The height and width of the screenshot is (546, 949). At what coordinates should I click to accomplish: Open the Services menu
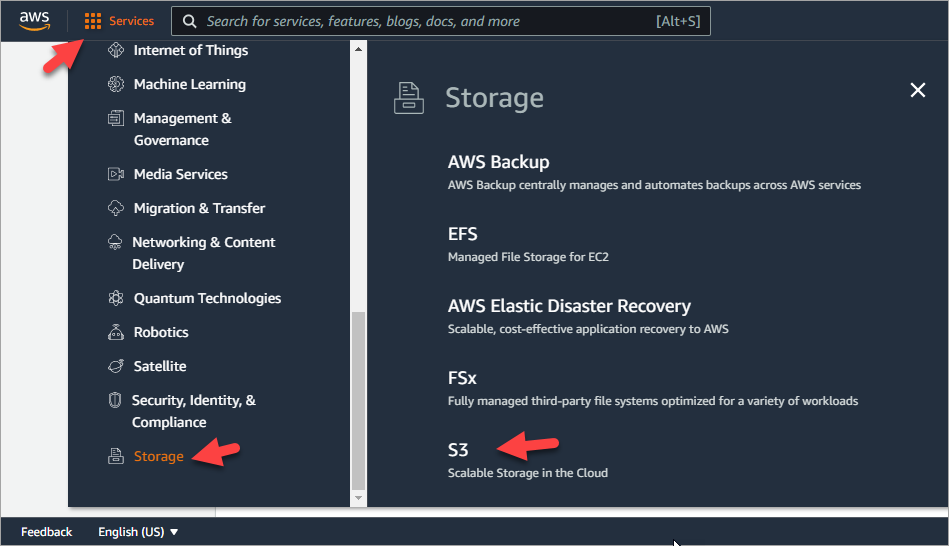[119, 21]
